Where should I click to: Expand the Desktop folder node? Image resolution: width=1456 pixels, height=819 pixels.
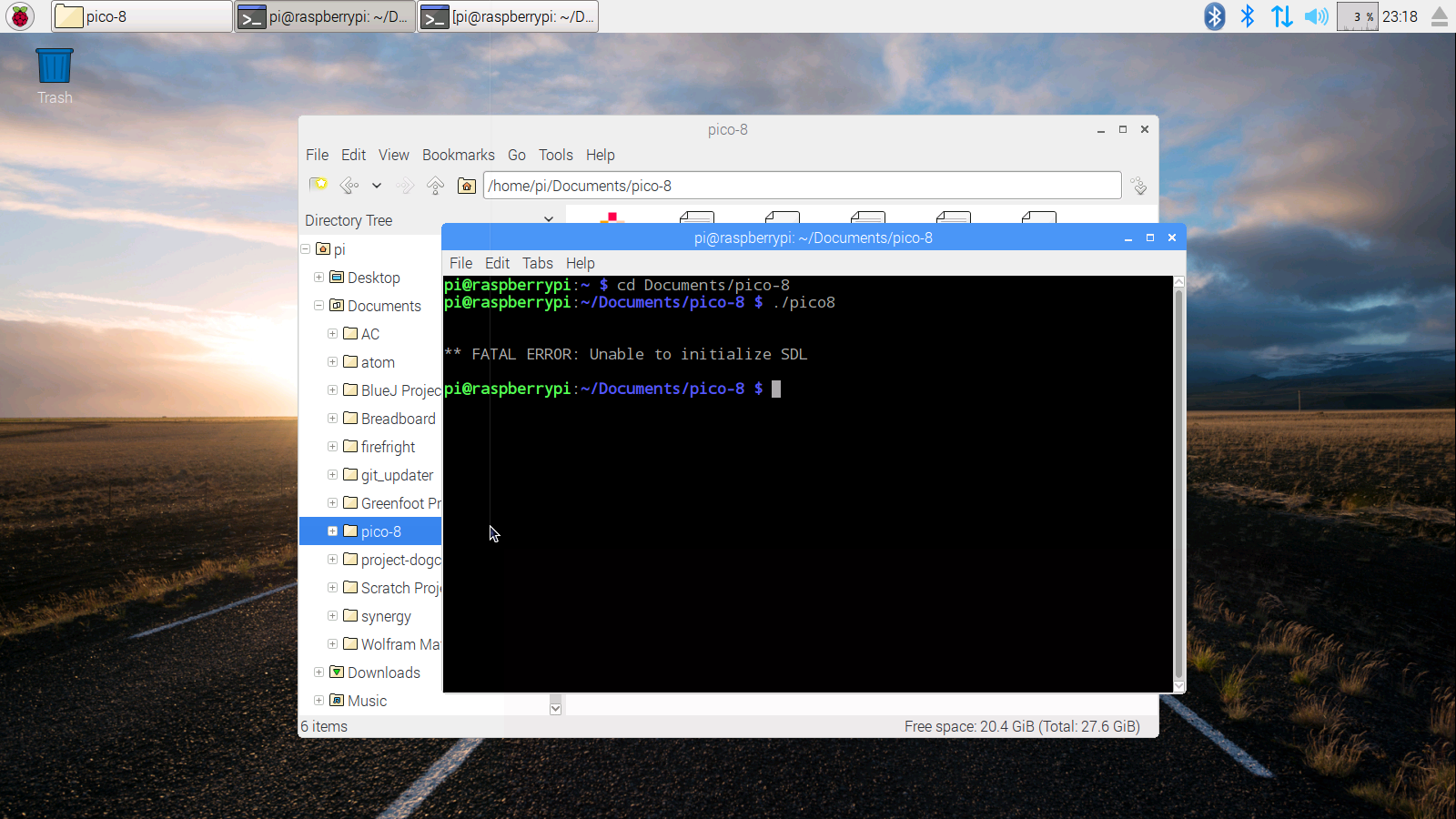coord(318,277)
